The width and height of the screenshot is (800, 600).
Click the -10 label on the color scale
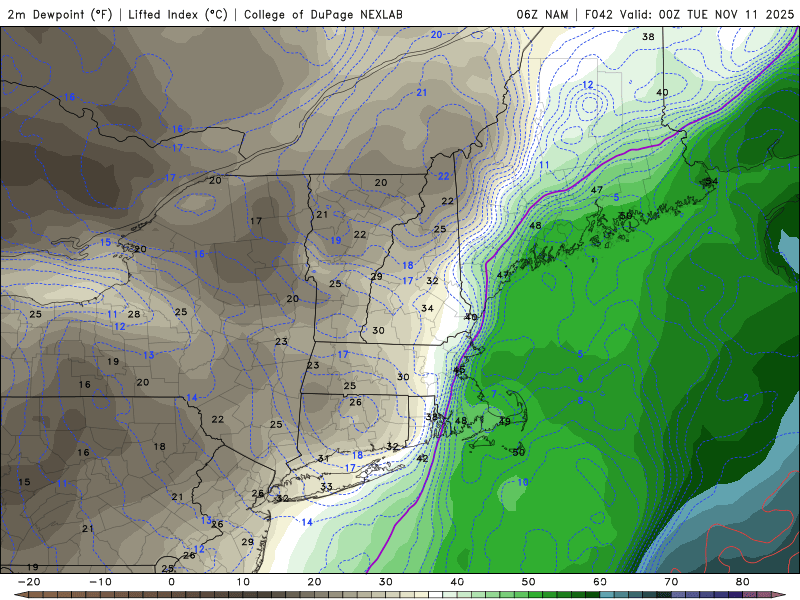point(100,582)
